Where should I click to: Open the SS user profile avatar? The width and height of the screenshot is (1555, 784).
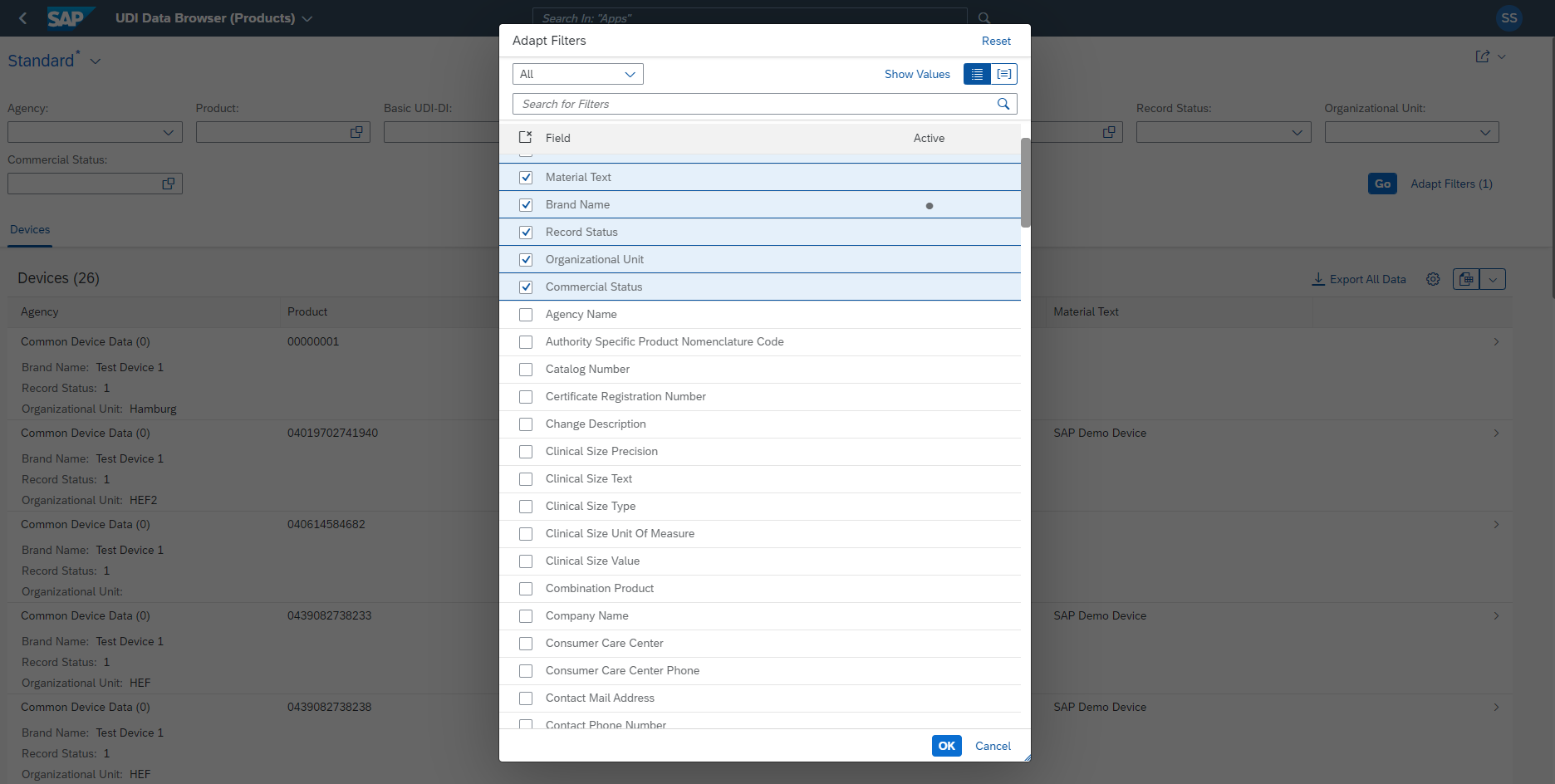(x=1508, y=17)
